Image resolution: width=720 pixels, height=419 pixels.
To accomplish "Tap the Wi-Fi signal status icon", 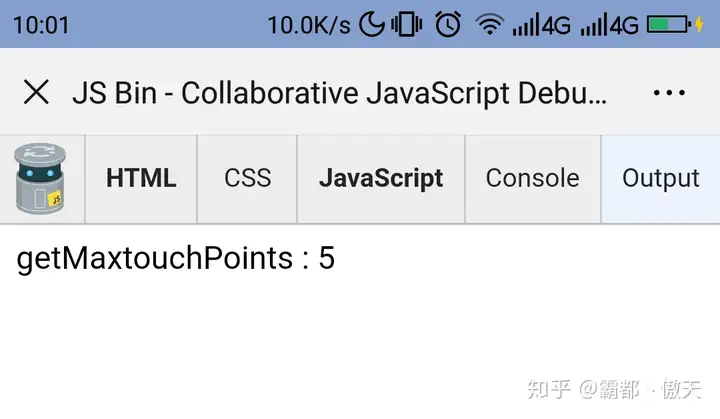I will tap(489, 25).
